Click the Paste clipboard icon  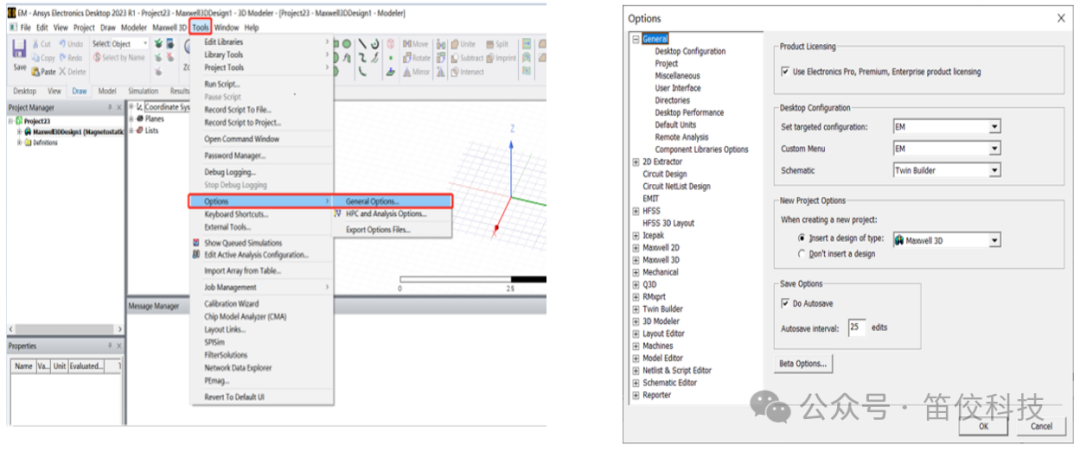[35, 72]
